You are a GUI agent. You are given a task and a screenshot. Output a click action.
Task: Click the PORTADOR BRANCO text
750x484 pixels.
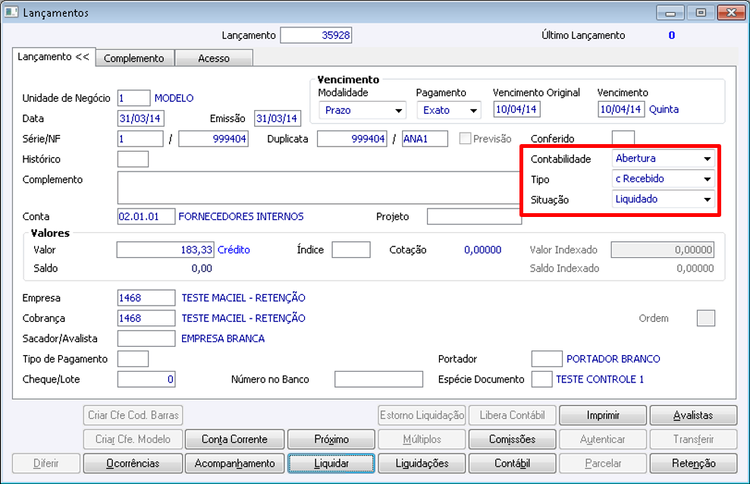(613, 359)
